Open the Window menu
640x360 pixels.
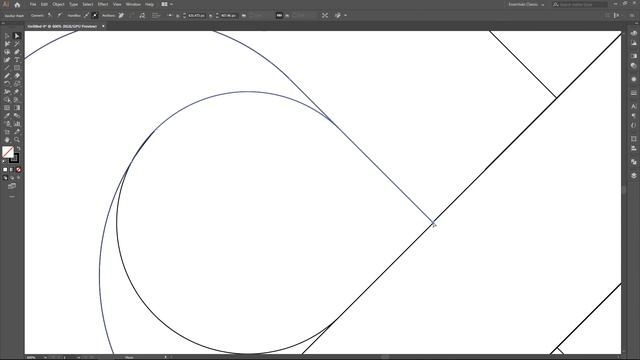point(133,4)
